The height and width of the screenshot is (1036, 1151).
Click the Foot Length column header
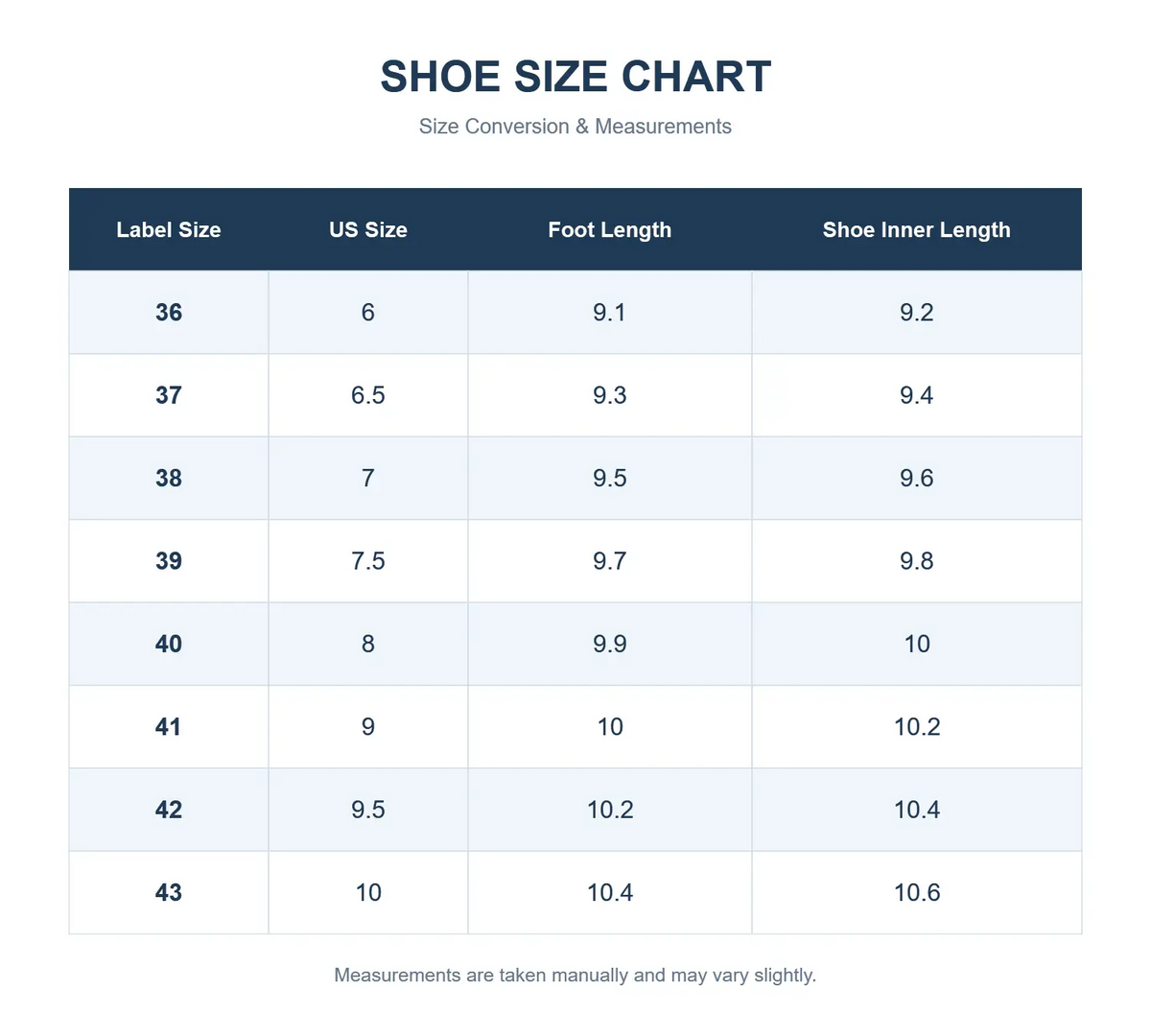click(610, 229)
